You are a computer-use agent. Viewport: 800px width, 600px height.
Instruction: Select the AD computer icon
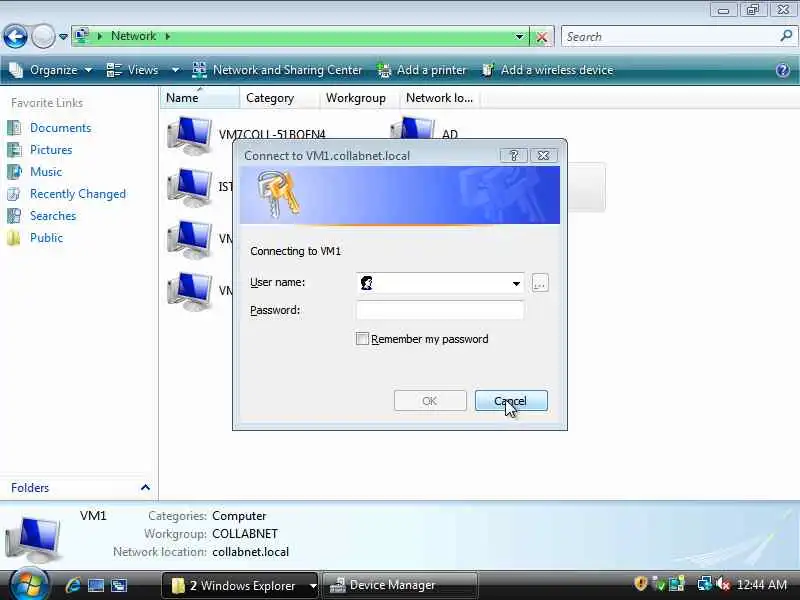(x=413, y=128)
